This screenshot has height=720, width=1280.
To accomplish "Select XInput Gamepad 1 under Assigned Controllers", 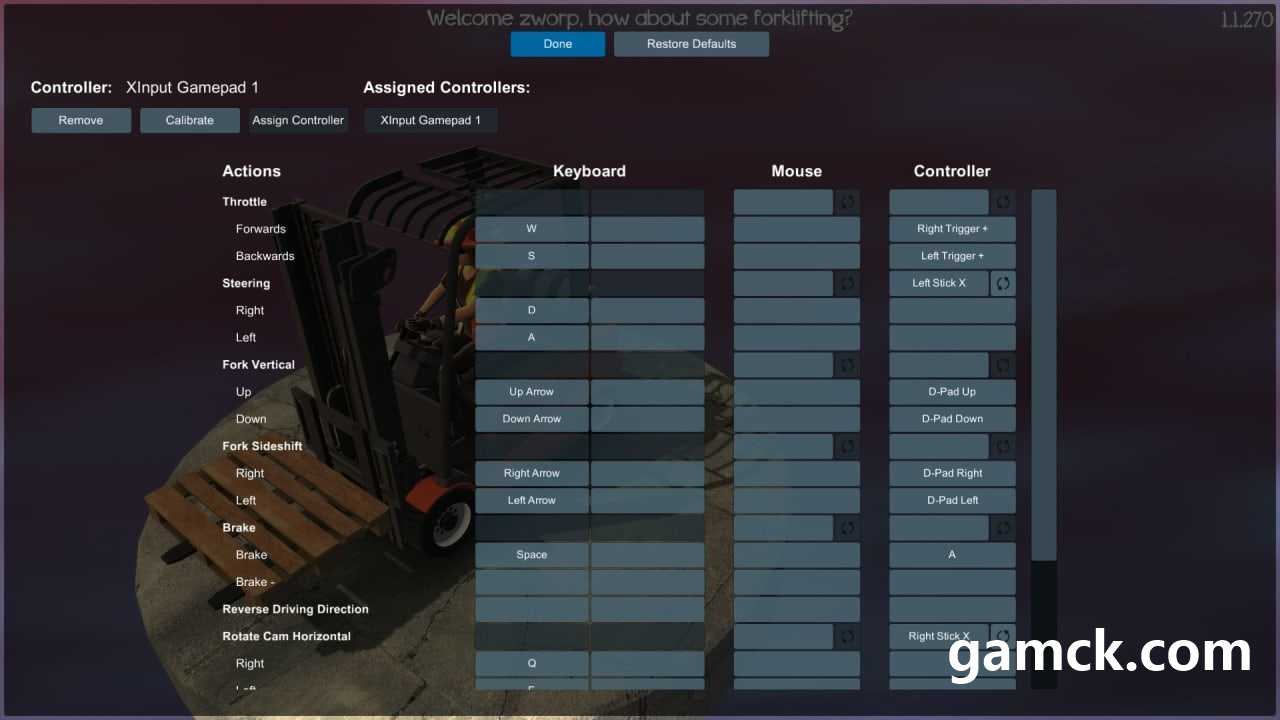I will coord(431,120).
